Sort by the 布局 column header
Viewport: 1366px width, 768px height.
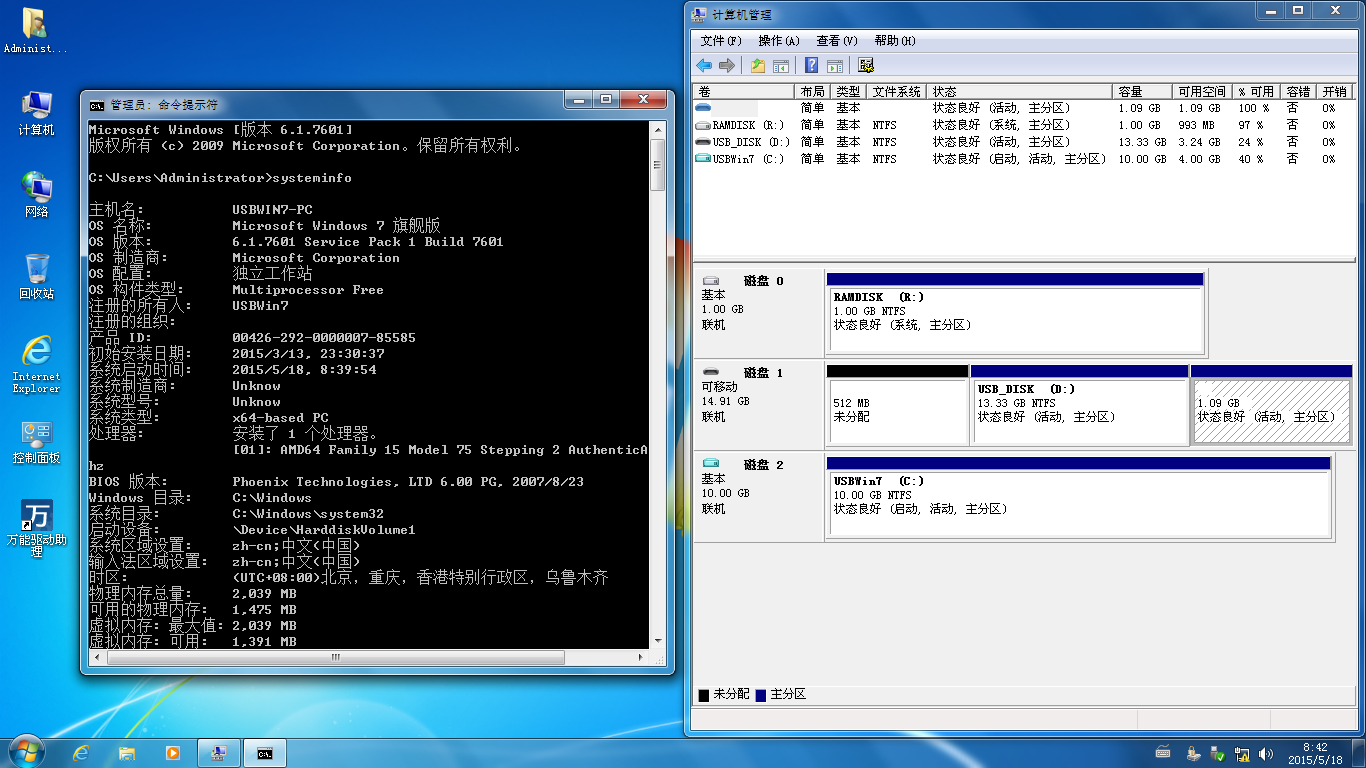[814, 91]
